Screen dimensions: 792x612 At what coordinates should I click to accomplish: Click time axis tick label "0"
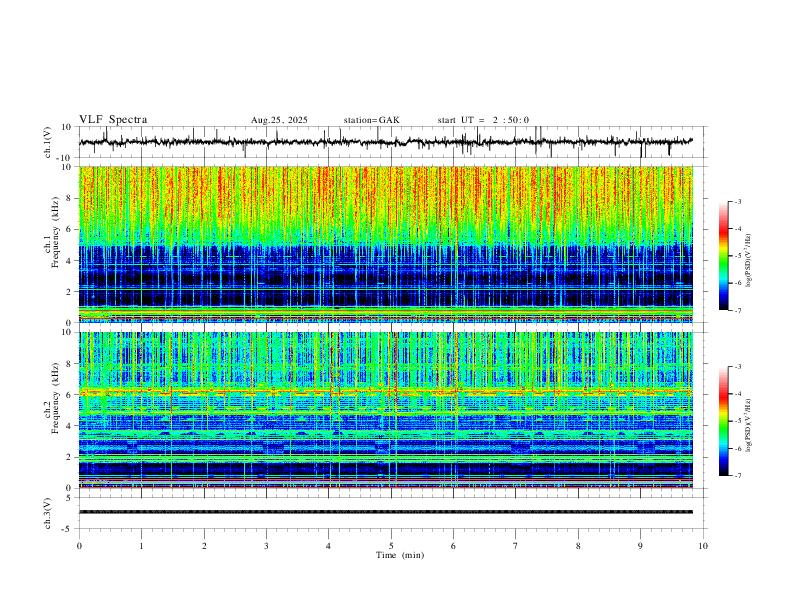[x=79, y=546]
